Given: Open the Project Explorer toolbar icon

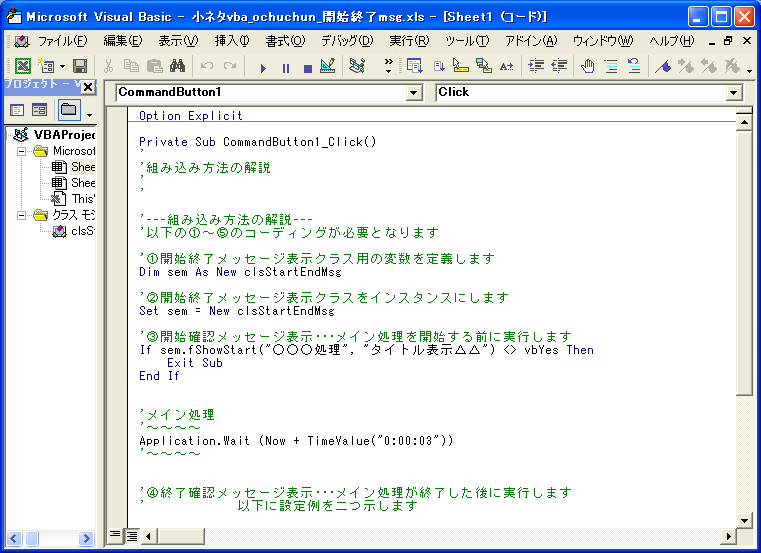Looking at the screenshot, I should [x=357, y=66].
